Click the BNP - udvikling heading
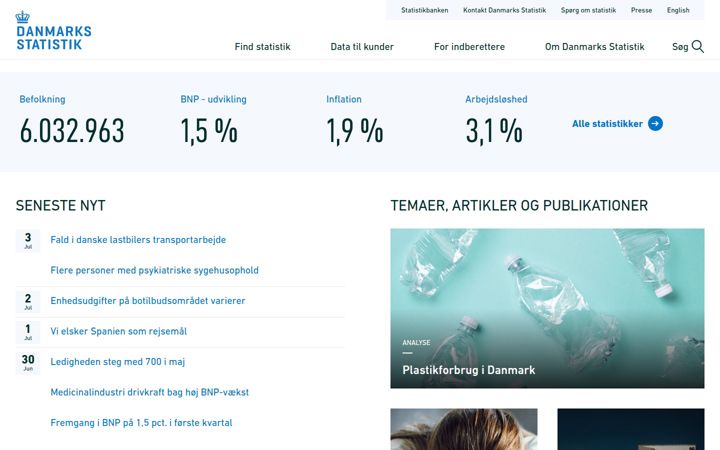Screen dimensions: 720x450 pos(214,99)
